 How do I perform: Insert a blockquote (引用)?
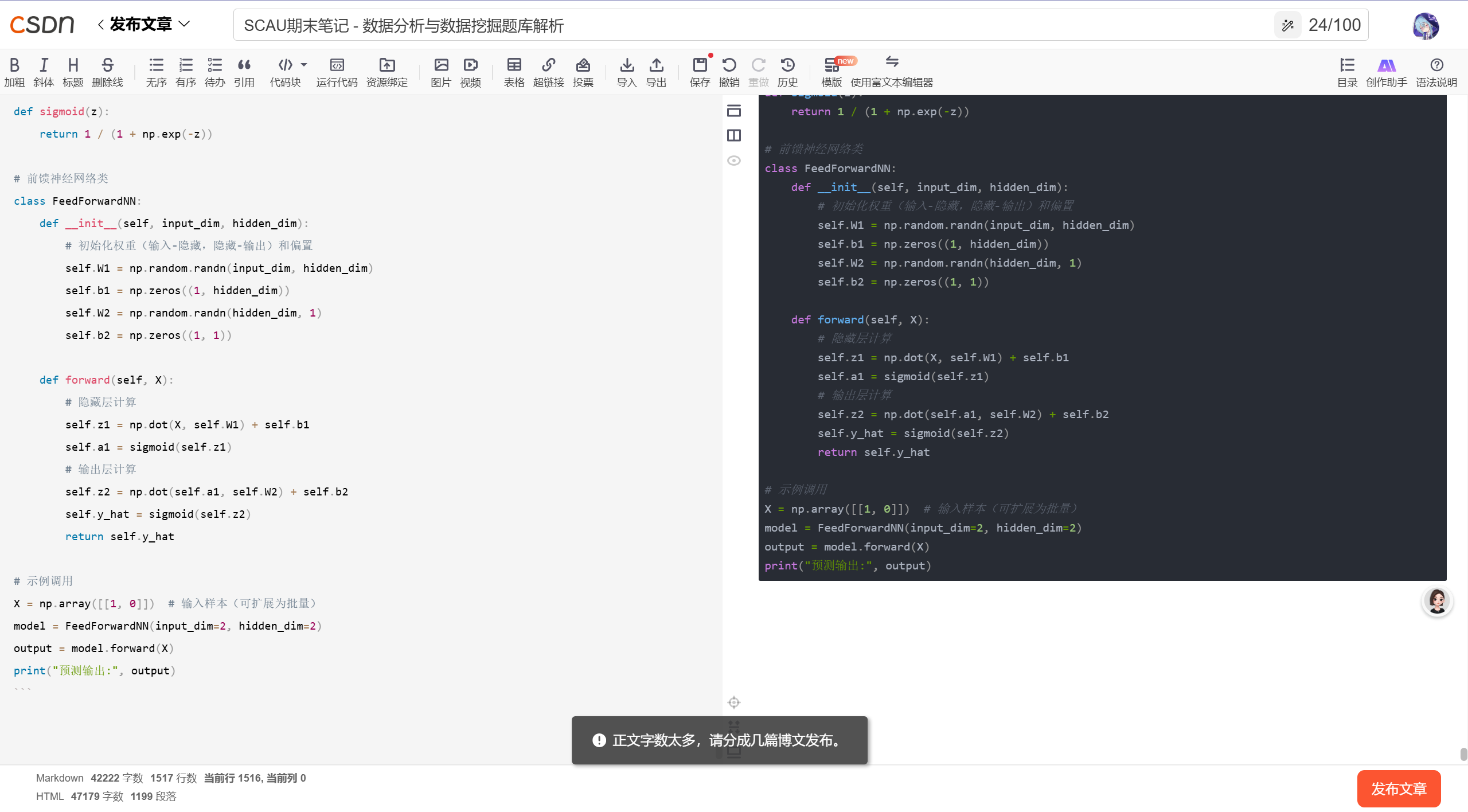[x=244, y=72]
